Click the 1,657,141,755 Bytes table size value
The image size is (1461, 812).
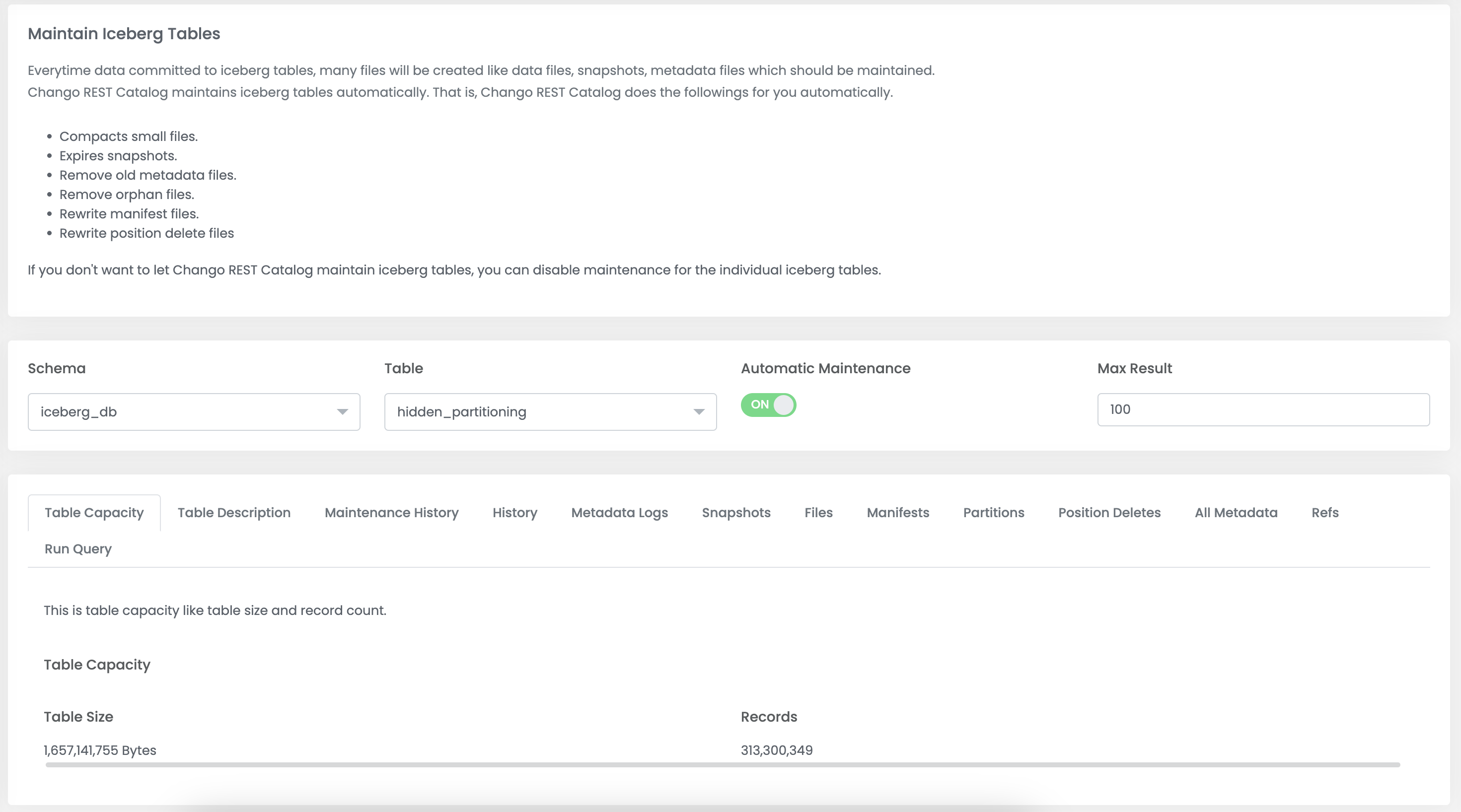coord(100,750)
